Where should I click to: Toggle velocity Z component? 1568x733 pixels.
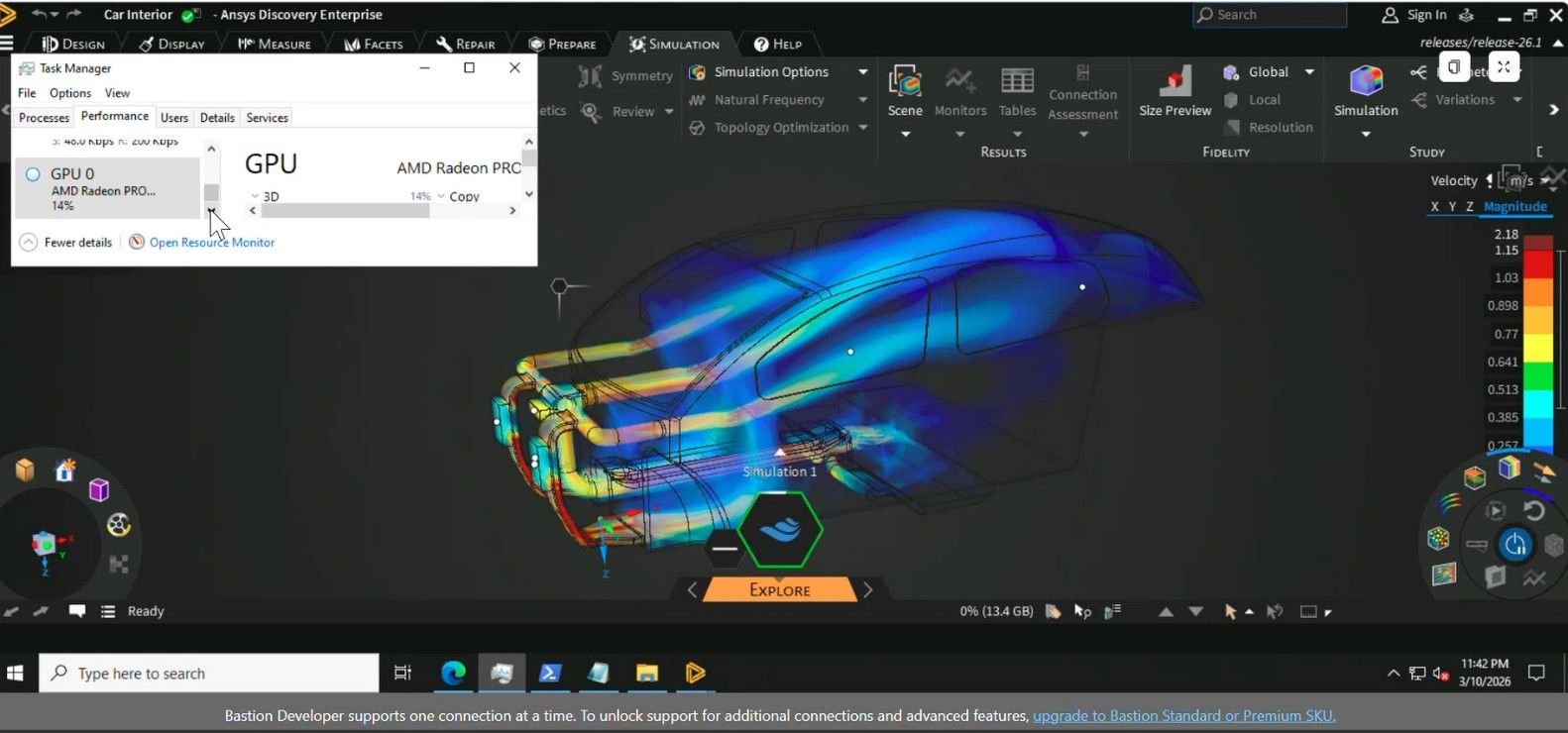1470,207
